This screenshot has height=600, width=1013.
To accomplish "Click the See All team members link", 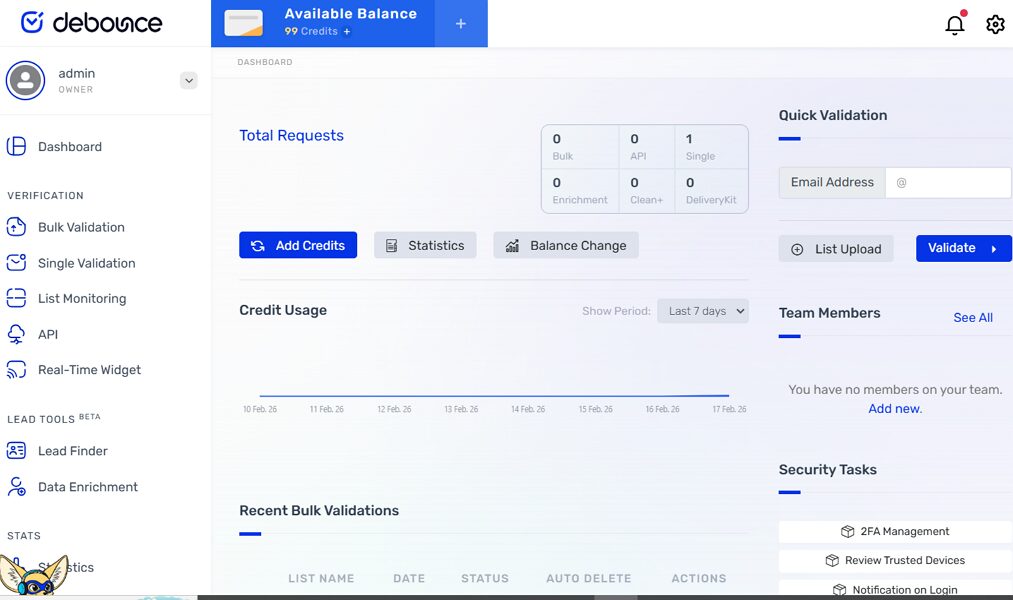I will click(972, 317).
